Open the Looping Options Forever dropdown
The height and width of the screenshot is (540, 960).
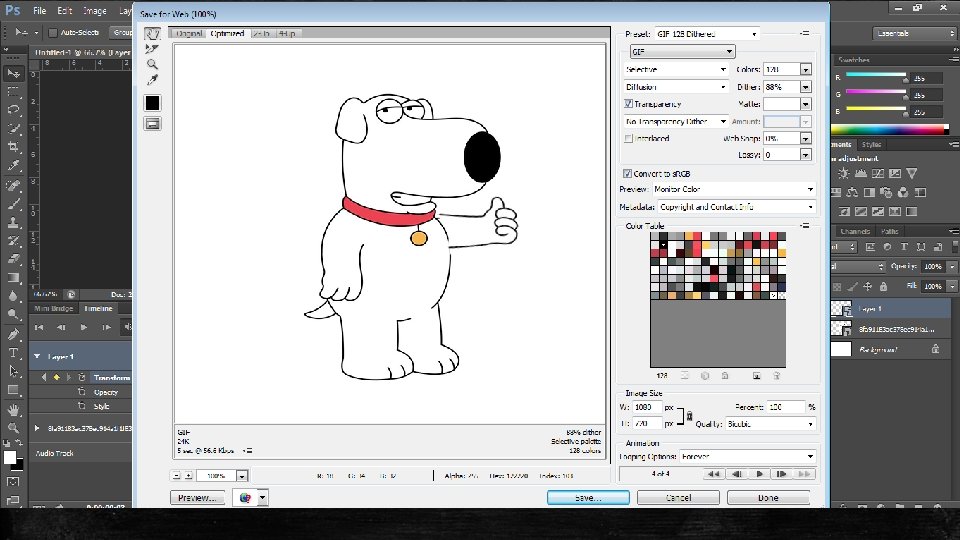coord(748,456)
